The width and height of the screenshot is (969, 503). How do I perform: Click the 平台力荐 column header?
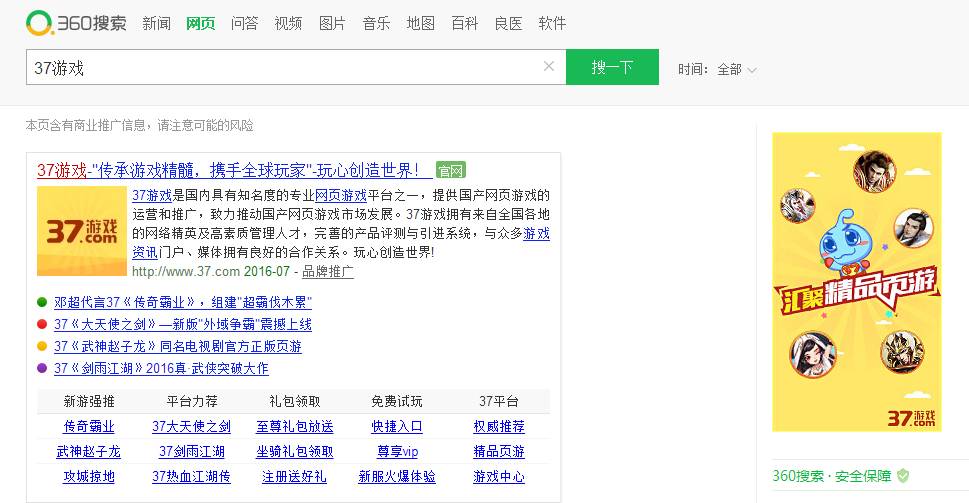click(192, 402)
